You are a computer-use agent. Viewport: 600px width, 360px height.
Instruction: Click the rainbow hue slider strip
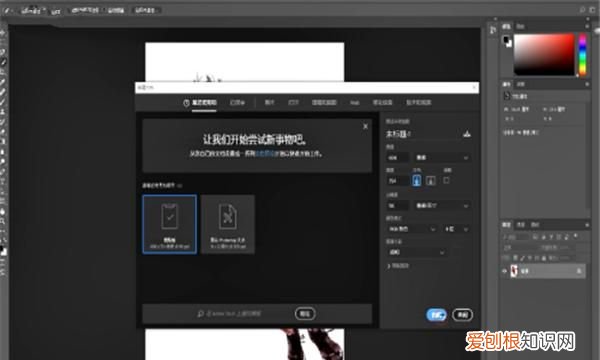coord(582,54)
